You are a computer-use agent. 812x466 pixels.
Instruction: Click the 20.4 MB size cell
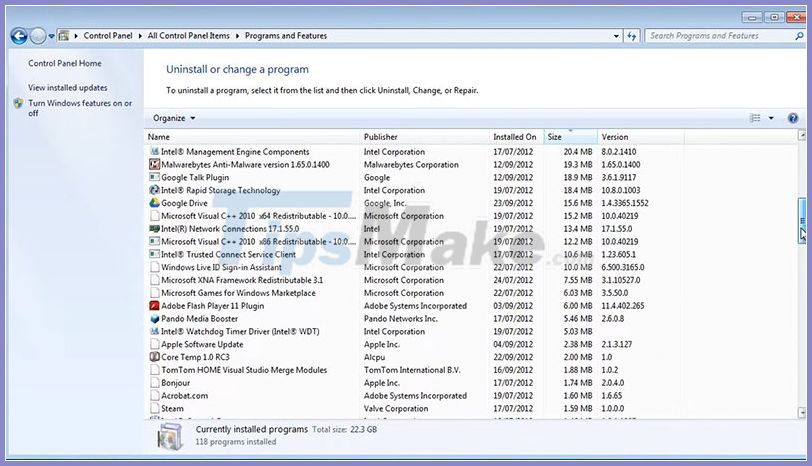click(577, 152)
